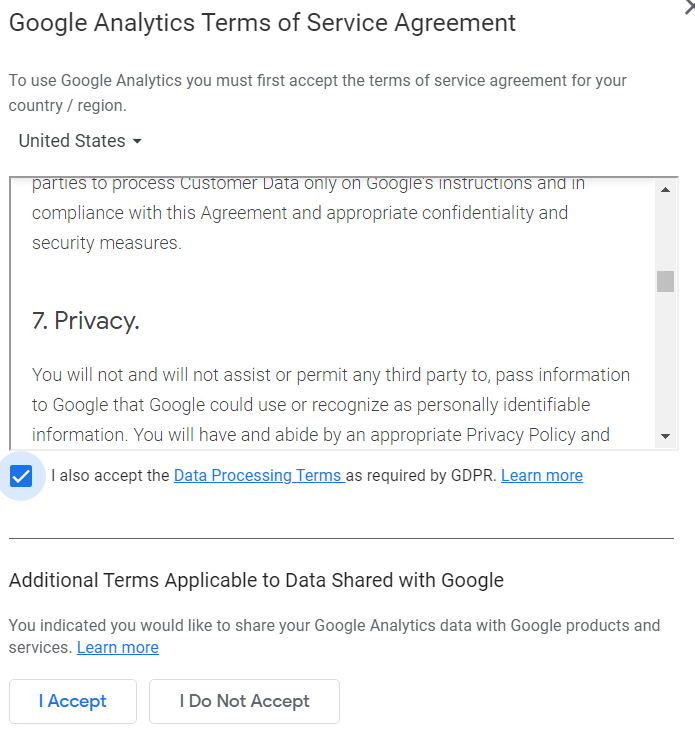Click the arrow beside United States
Screen dimensions: 695x737
pyautogui.click(x=137, y=141)
